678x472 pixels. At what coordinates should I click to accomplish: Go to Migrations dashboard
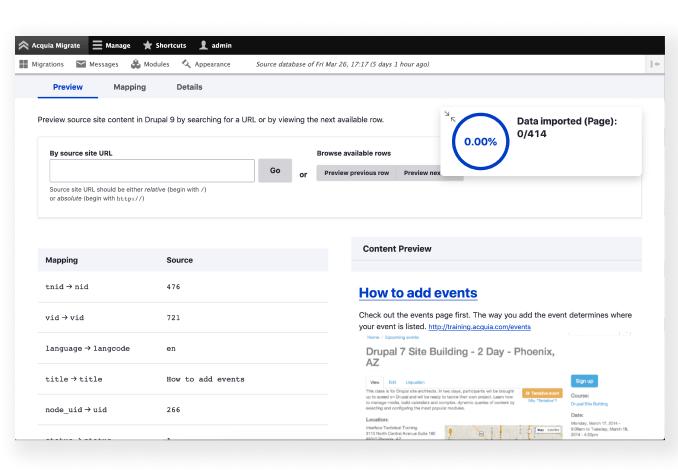pyautogui.click(x=41, y=64)
